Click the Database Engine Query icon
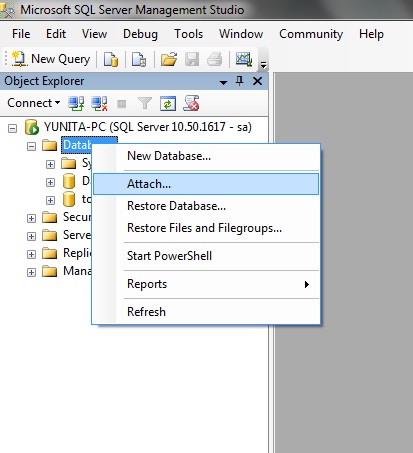This screenshot has width=413, height=453. click(x=111, y=59)
